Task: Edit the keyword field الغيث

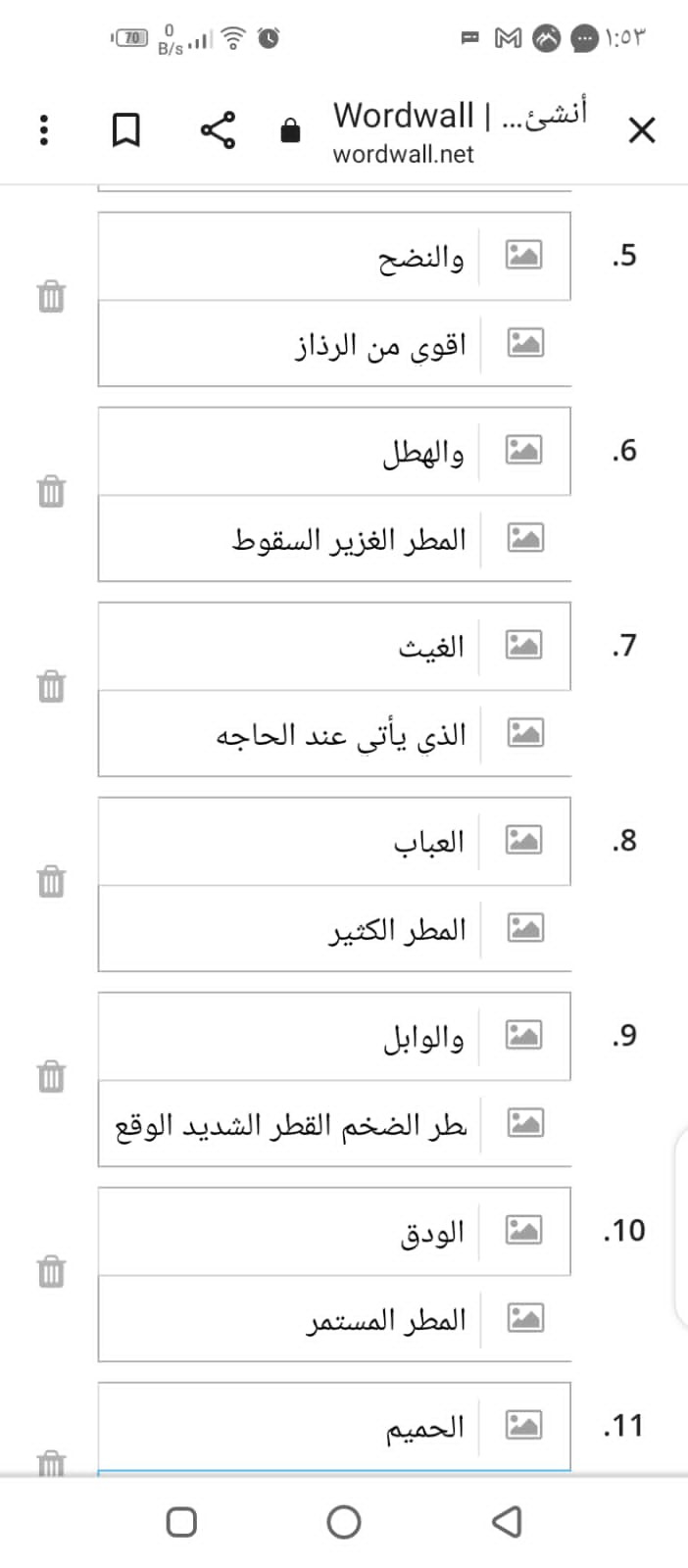Action: tap(288, 647)
